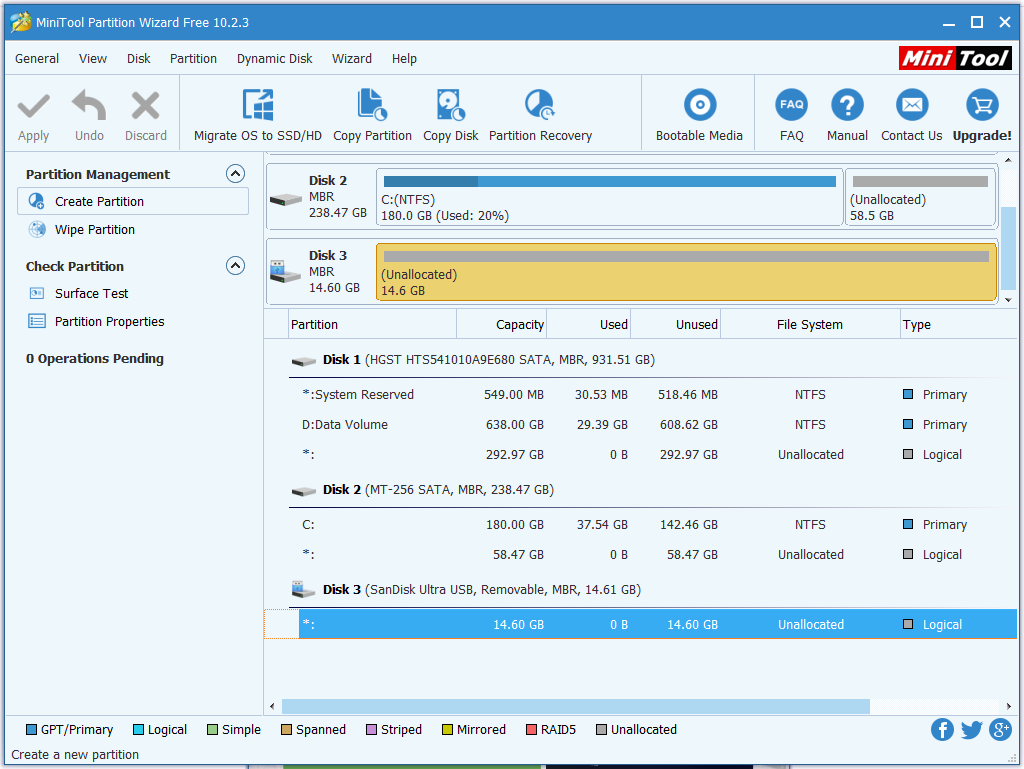This screenshot has width=1024, height=769.
Task: Open the Manual from the toolbar
Action: [847, 106]
